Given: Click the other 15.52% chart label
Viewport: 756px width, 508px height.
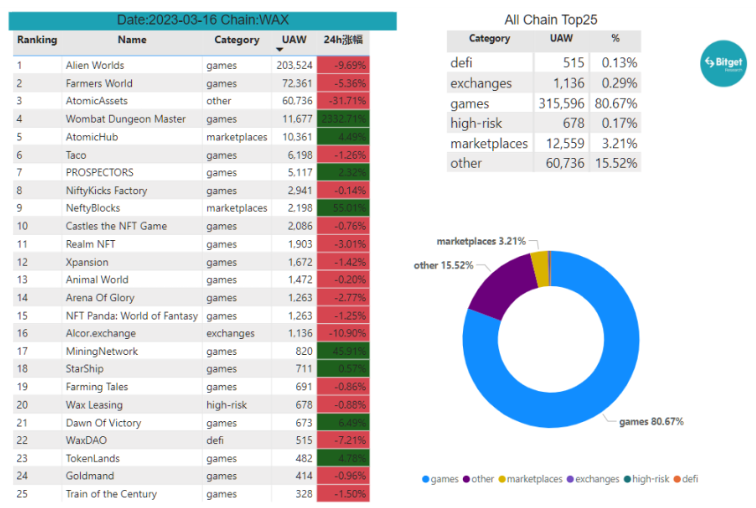Looking at the screenshot, I should click(443, 266).
